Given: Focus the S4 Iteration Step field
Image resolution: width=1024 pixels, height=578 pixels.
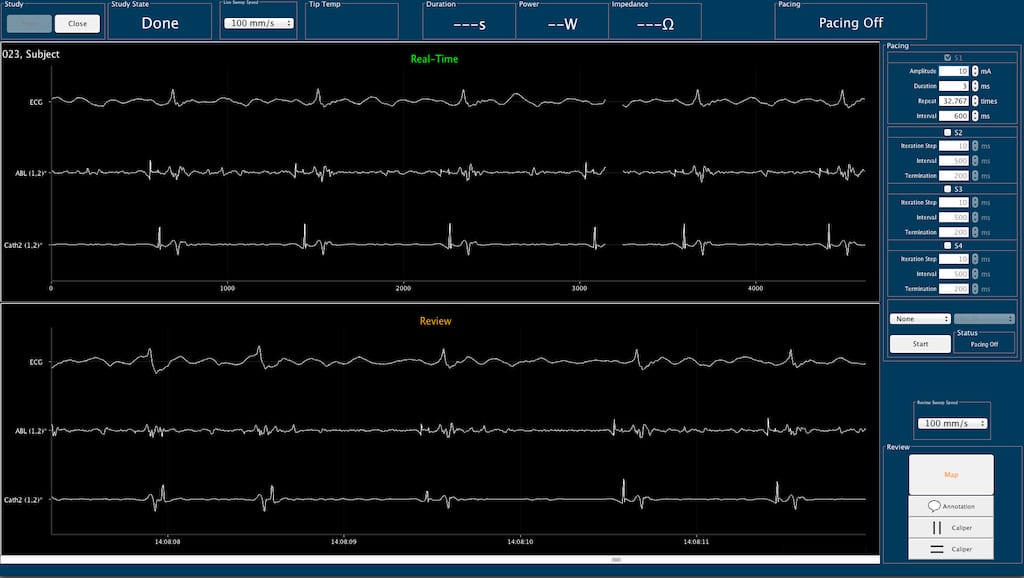Looking at the screenshot, I should (954, 259).
